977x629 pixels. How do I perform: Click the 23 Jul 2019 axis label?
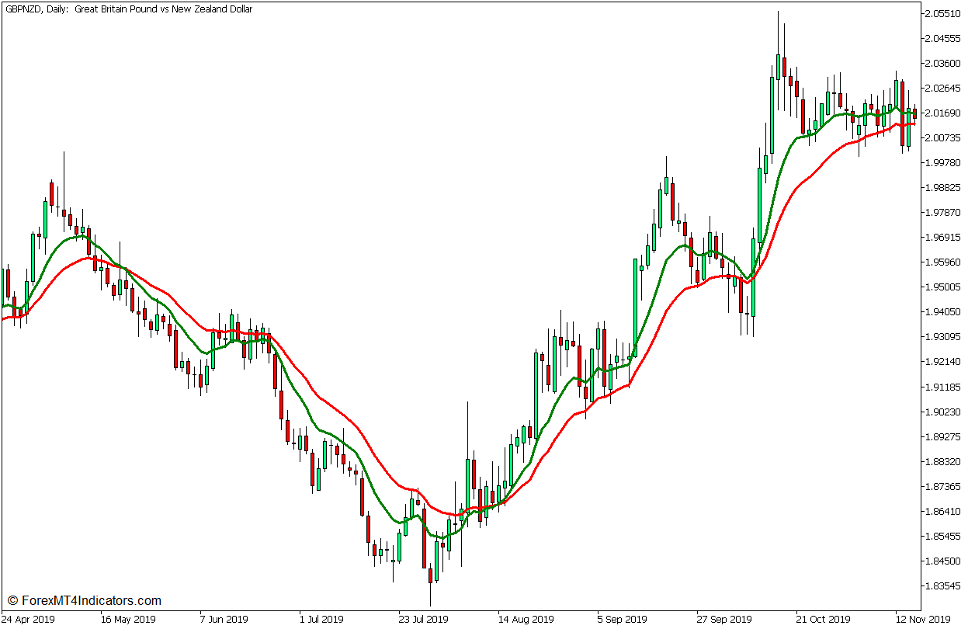(424, 620)
